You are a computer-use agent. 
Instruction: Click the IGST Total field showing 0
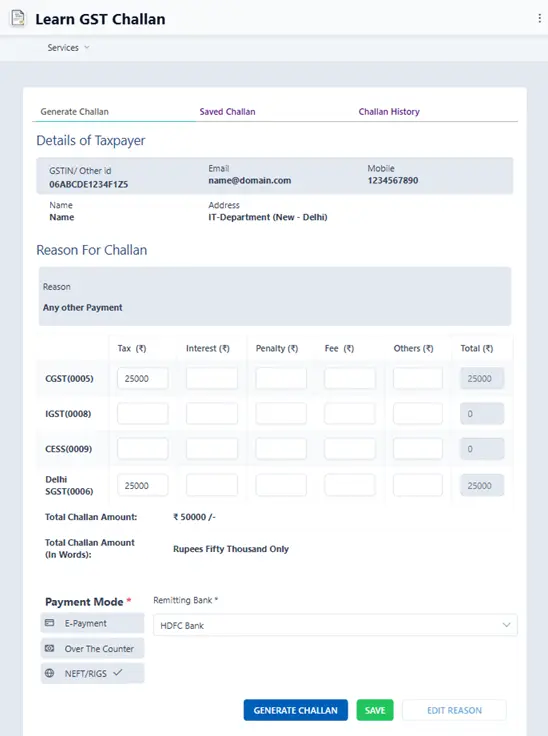tap(482, 414)
